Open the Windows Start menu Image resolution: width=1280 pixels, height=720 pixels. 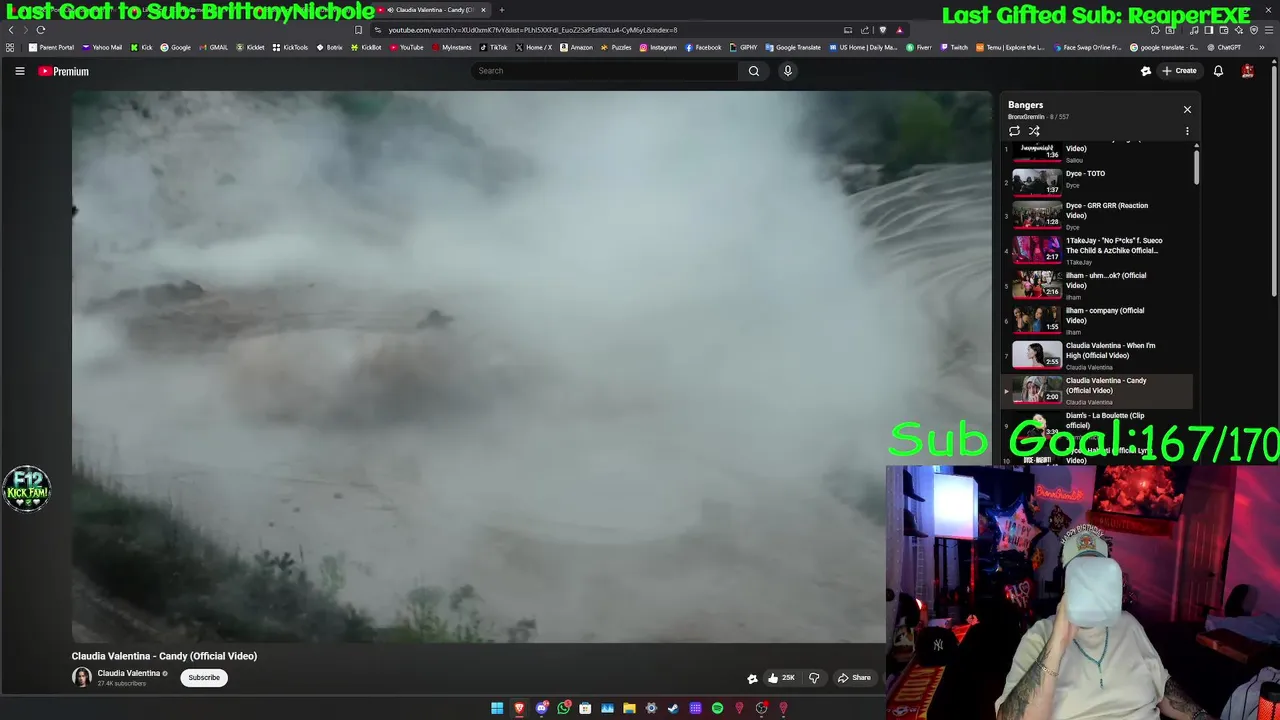point(497,708)
